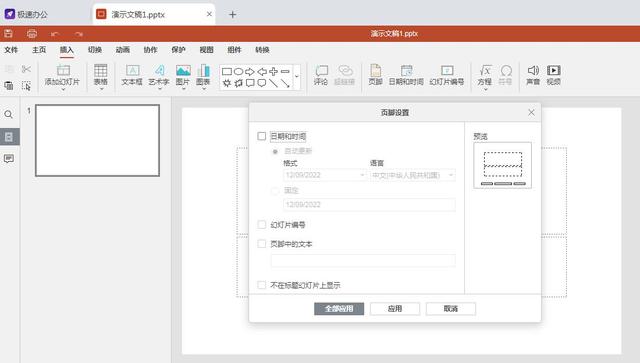The height and width of the screenshot is (363, 640).
Task: Select slide 1 thumbnail
Action: 98,140
